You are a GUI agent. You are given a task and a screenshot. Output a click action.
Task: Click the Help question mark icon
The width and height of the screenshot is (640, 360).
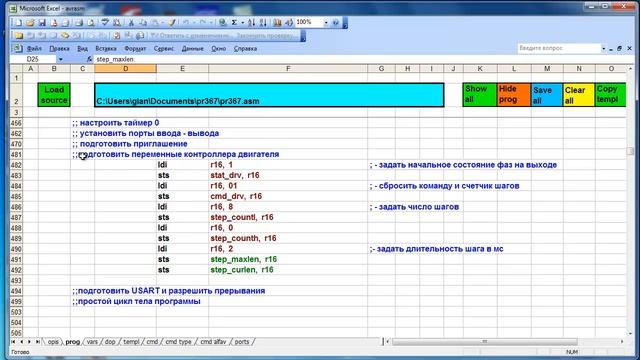[x=336, y=23]
